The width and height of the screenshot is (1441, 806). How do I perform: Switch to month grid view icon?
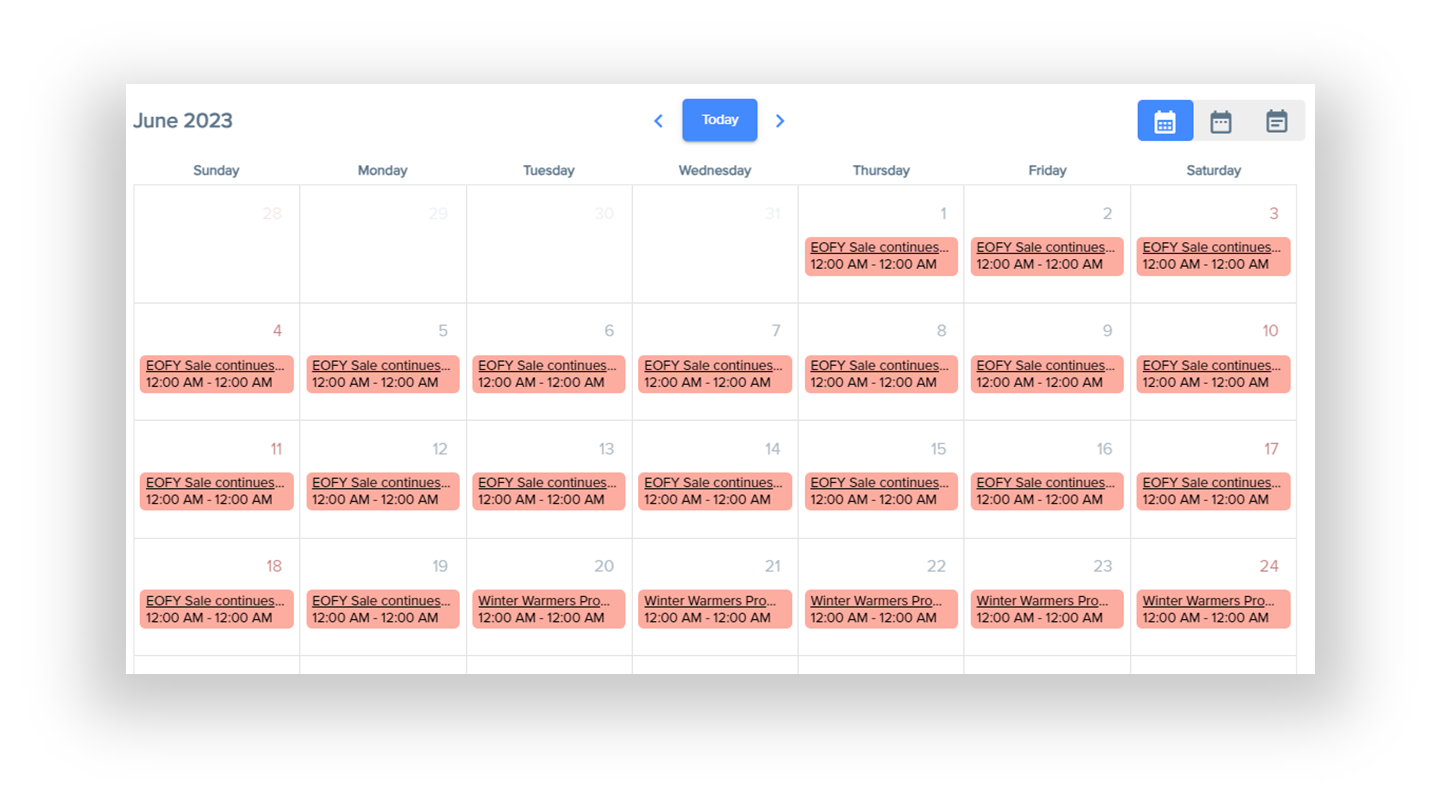coord(1165,121)
